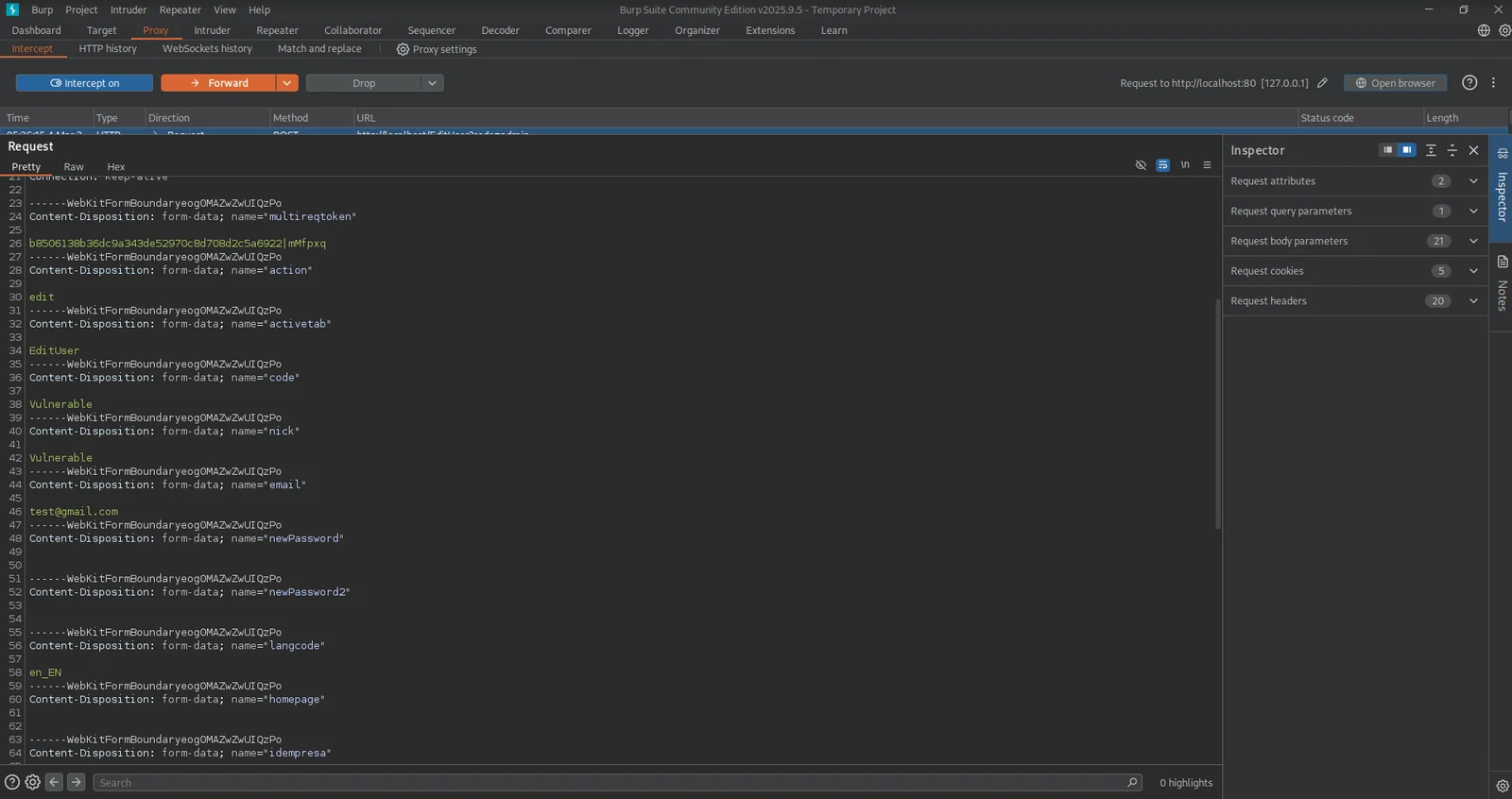Click the Burp Suite logo icon
Viewport: 1512px width, 799px height.
[12, 9]
